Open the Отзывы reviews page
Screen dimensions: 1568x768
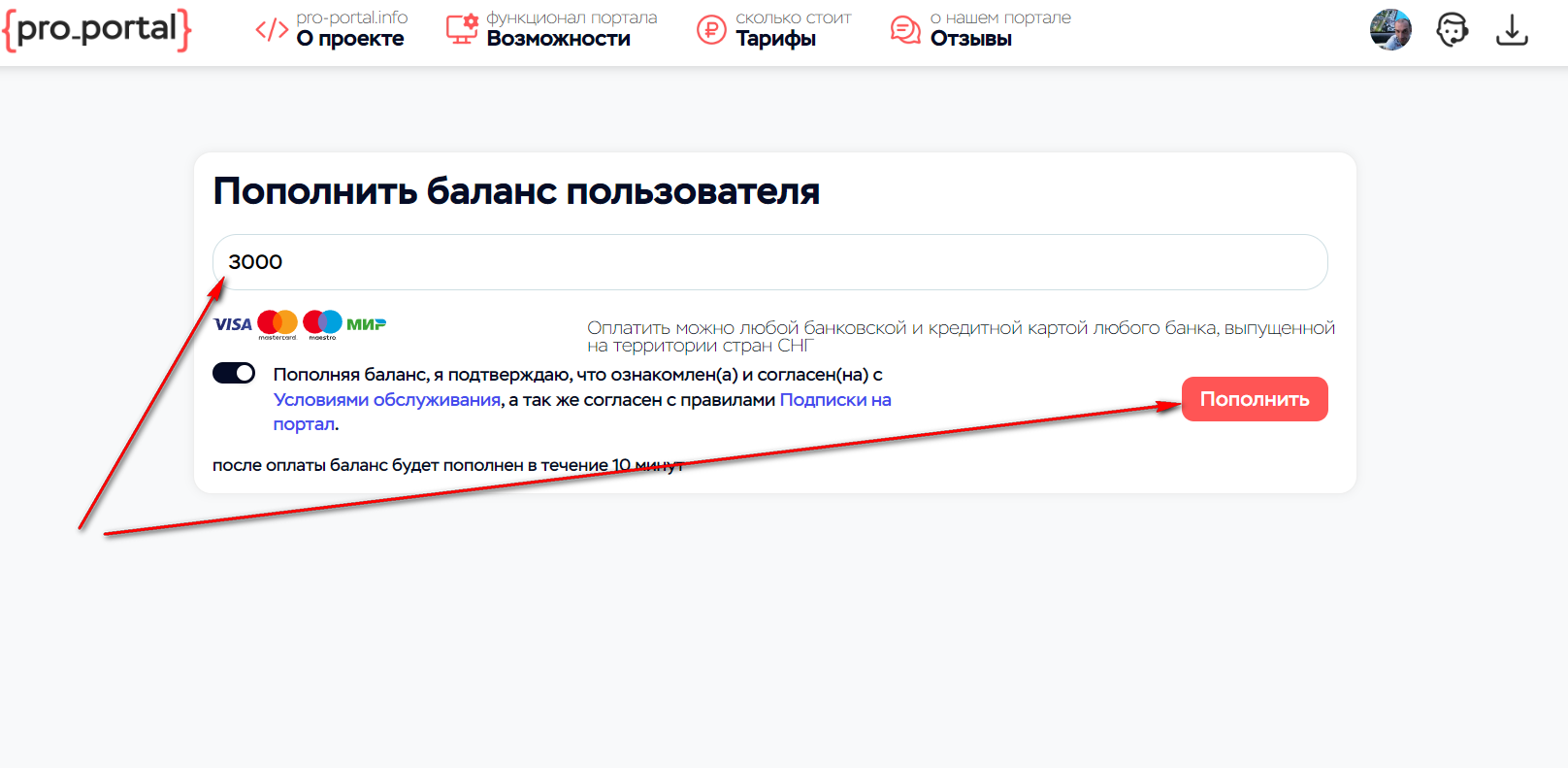click(x=970, y=39)
